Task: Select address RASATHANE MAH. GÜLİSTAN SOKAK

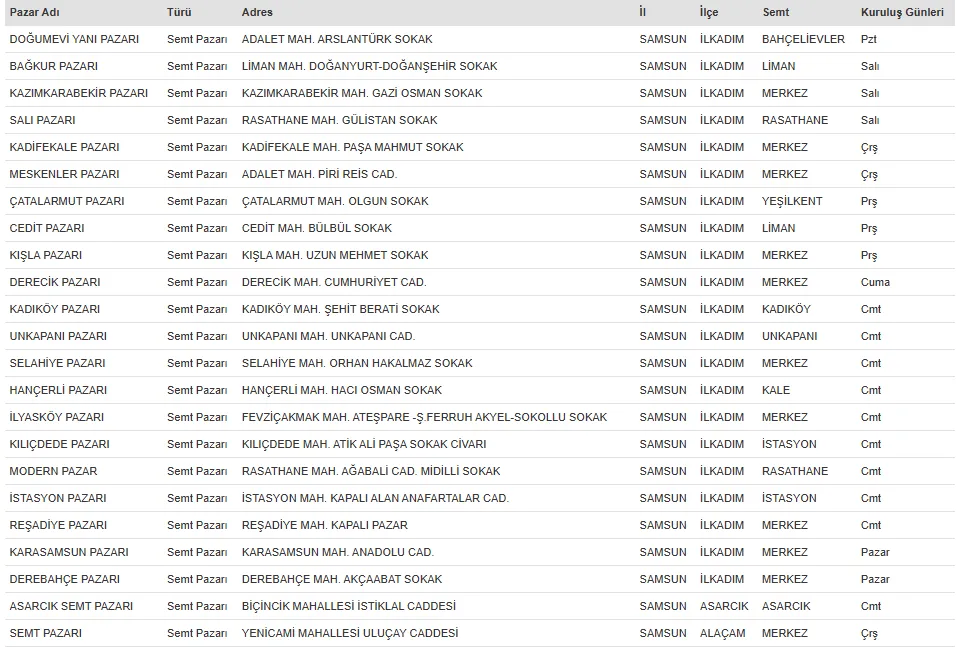Action: (340, 120)
